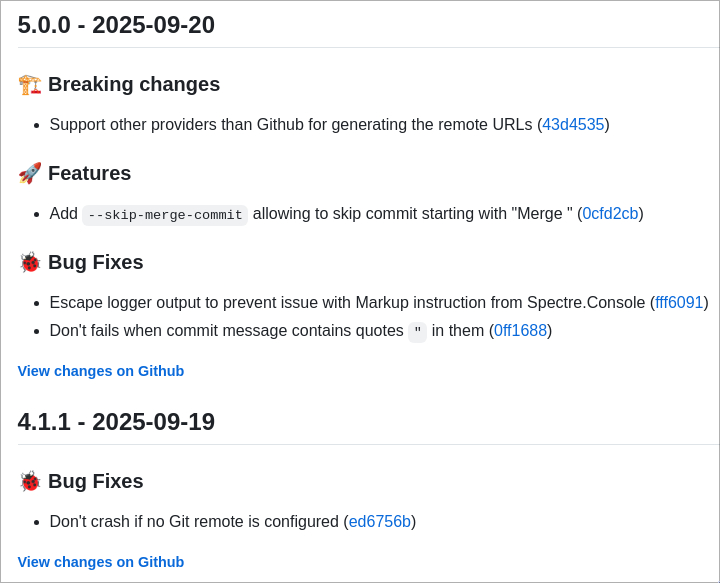The width and height of the screenshot is (720, 583).
Task: Click the 5.0.0 - 2025-09-20 heading
Action: coord(116,25)
